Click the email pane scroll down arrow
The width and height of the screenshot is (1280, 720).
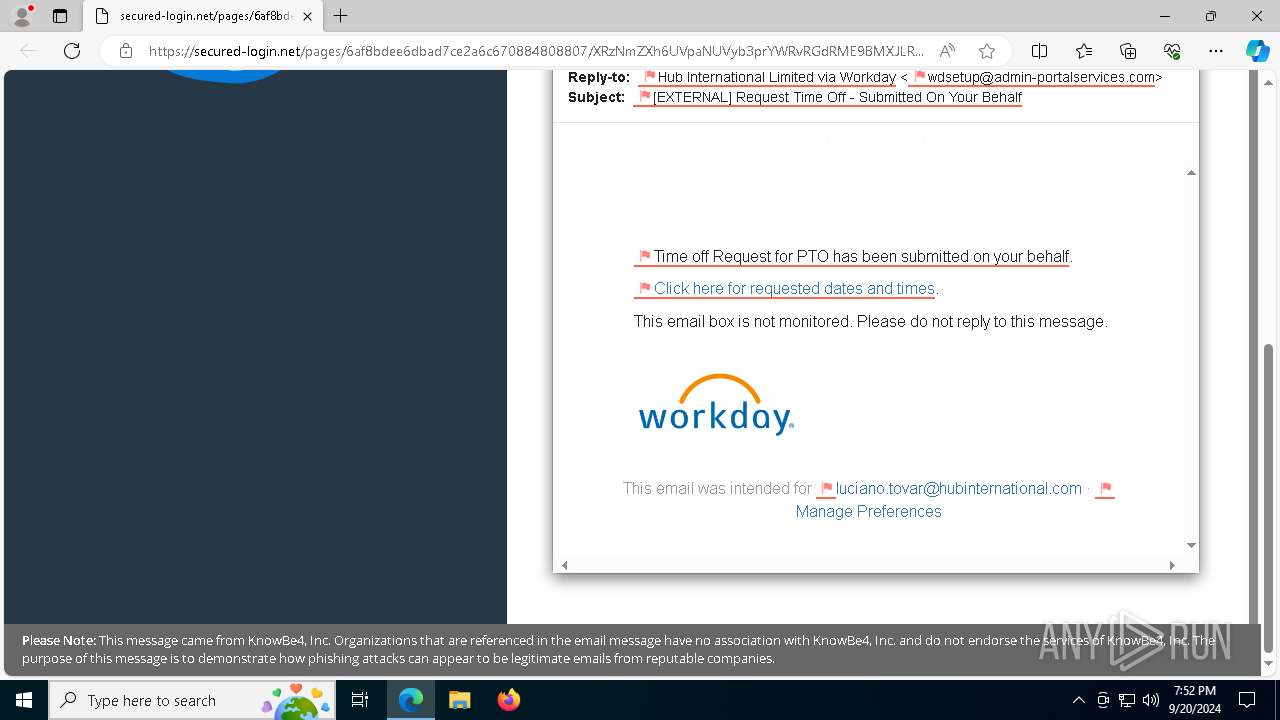1191,545
